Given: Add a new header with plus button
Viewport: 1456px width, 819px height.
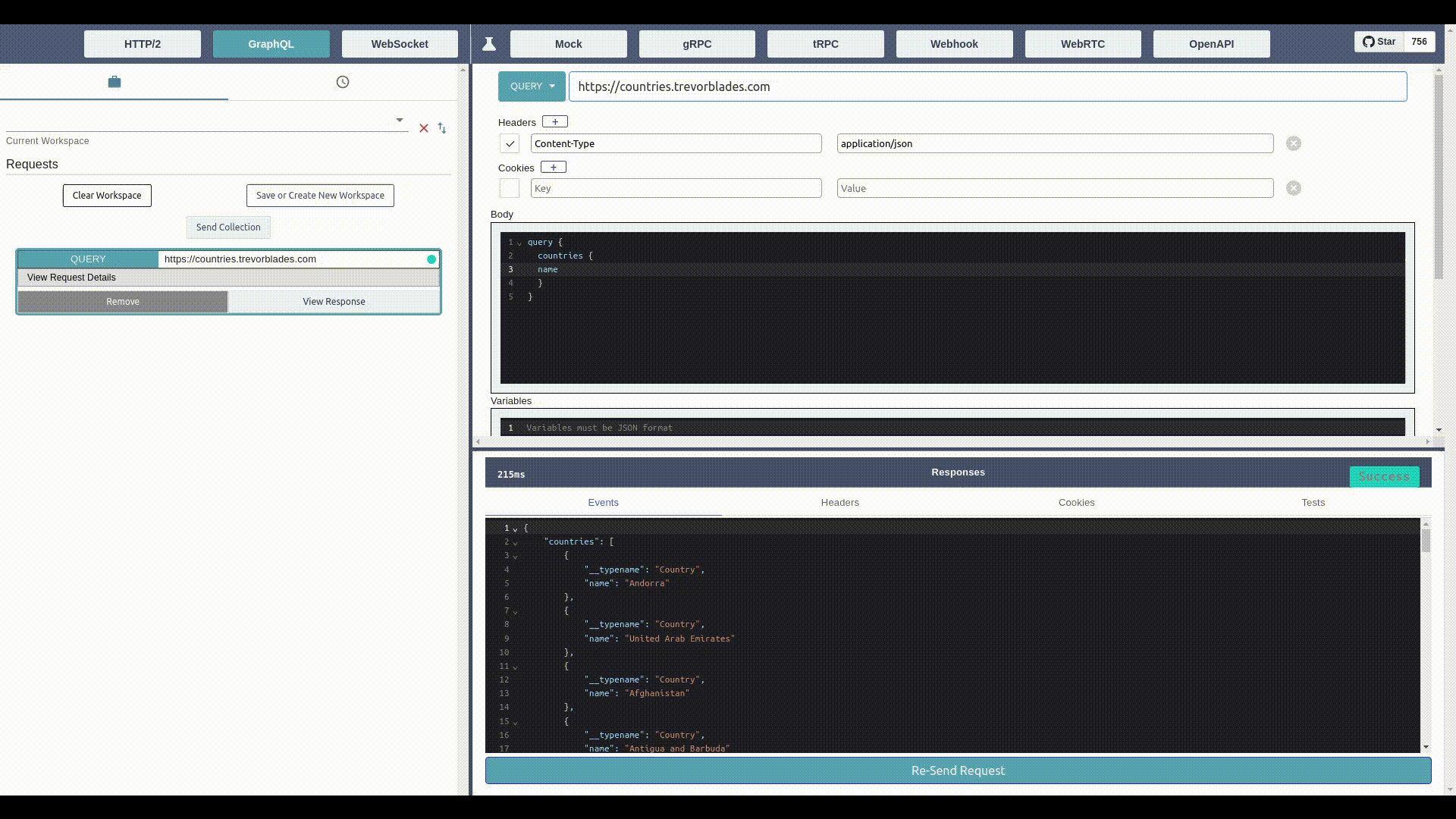Looking at the screenshot, I should [x=555, y=122].
